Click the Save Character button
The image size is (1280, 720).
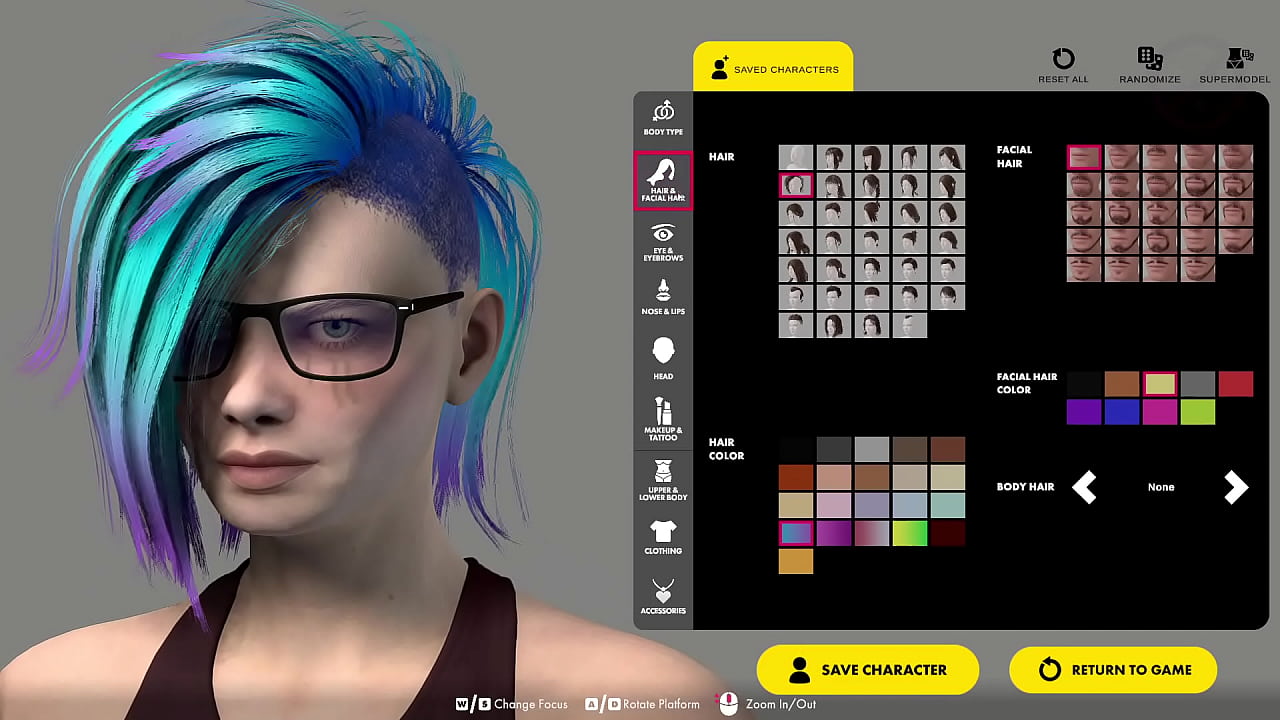(x=867, y=670)
